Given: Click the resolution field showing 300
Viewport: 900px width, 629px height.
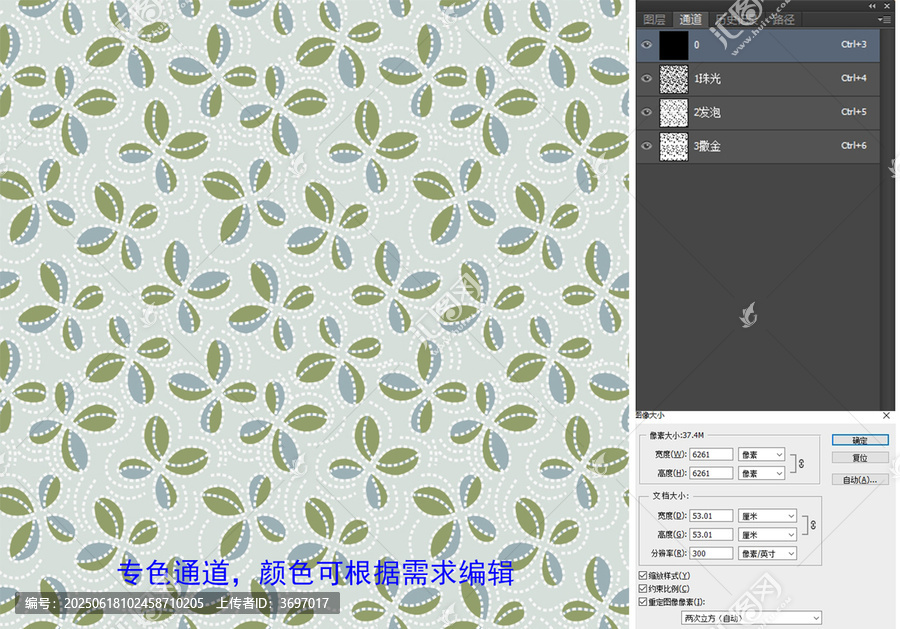Looking at the screenshot, I should [x=711, y=553].
